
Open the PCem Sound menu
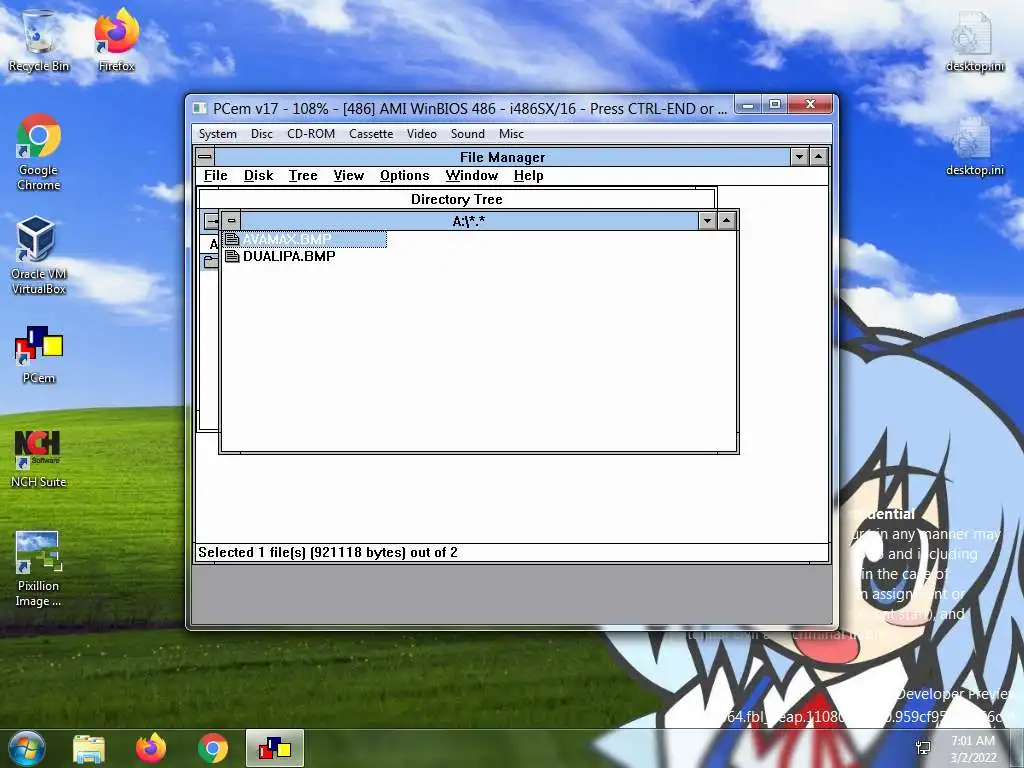[468, 134]
